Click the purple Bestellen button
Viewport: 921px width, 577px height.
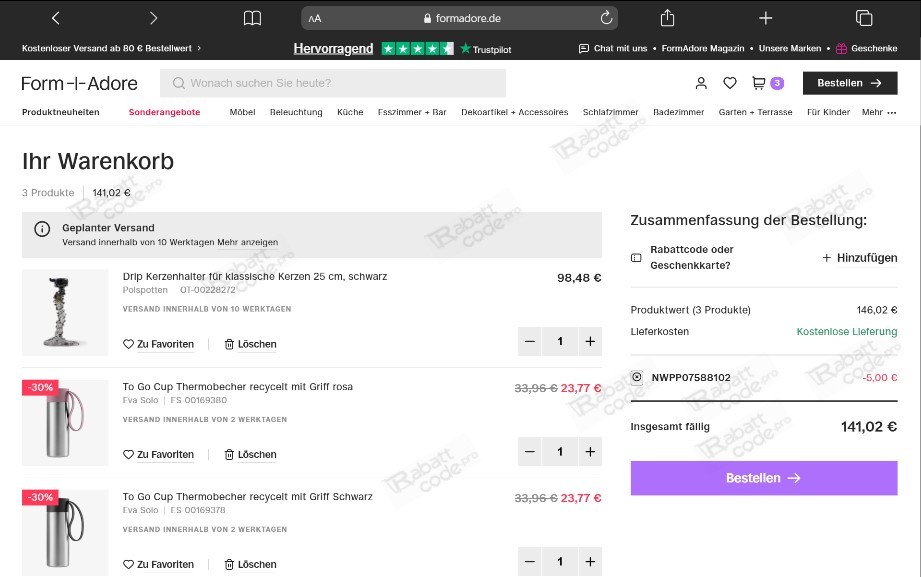tap(764, 478)
